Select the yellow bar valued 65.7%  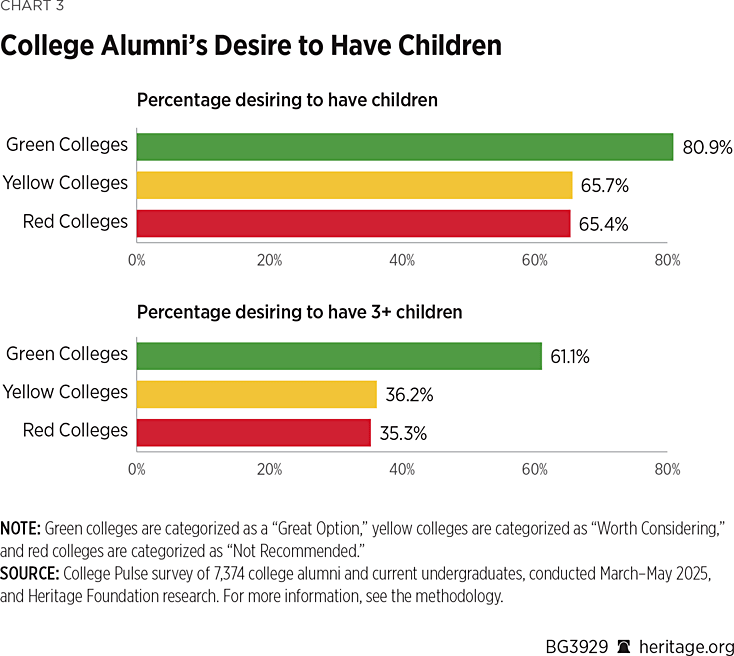[x=354, y=185]
